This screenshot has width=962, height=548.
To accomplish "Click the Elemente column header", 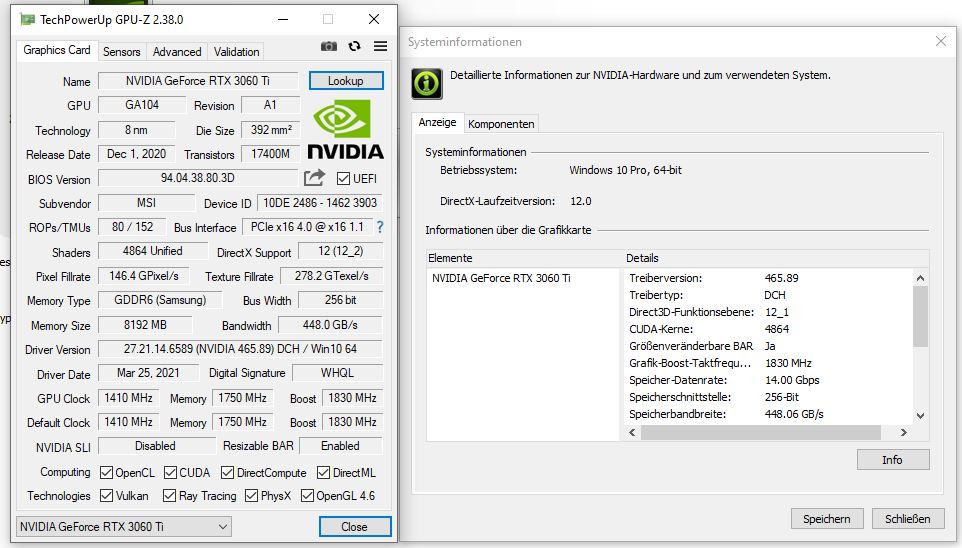I will click(525, 258).
